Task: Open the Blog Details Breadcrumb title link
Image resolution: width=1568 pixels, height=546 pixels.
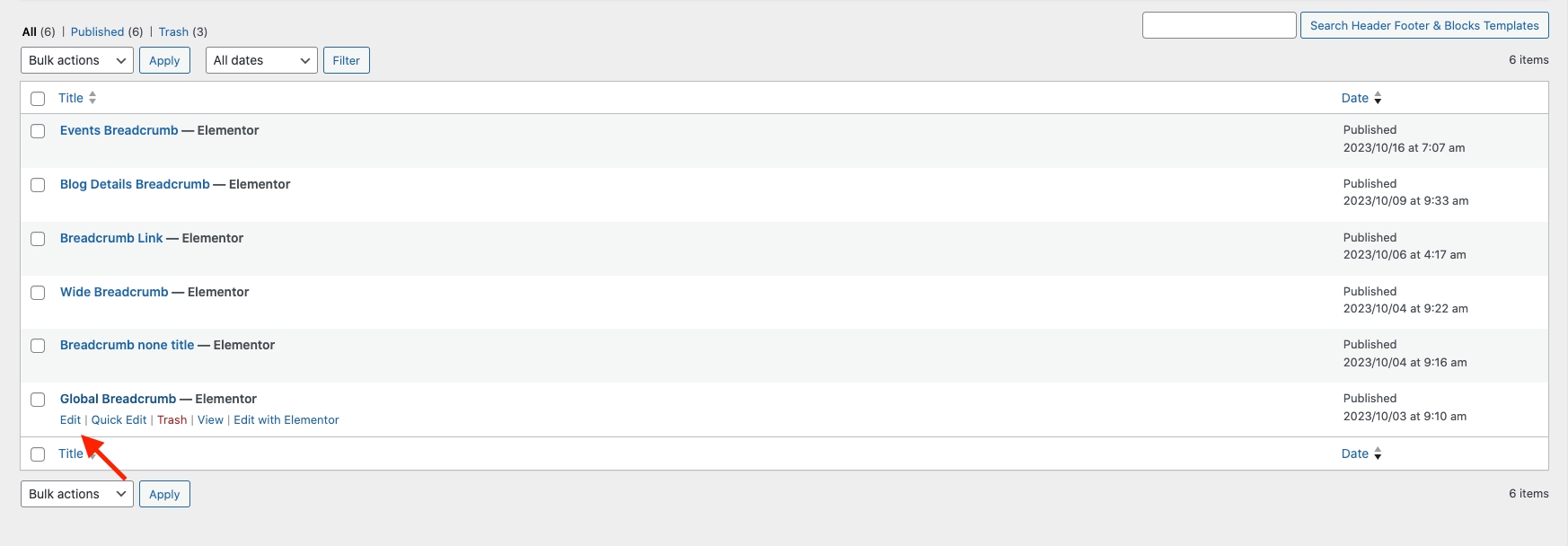Action: 135,184
